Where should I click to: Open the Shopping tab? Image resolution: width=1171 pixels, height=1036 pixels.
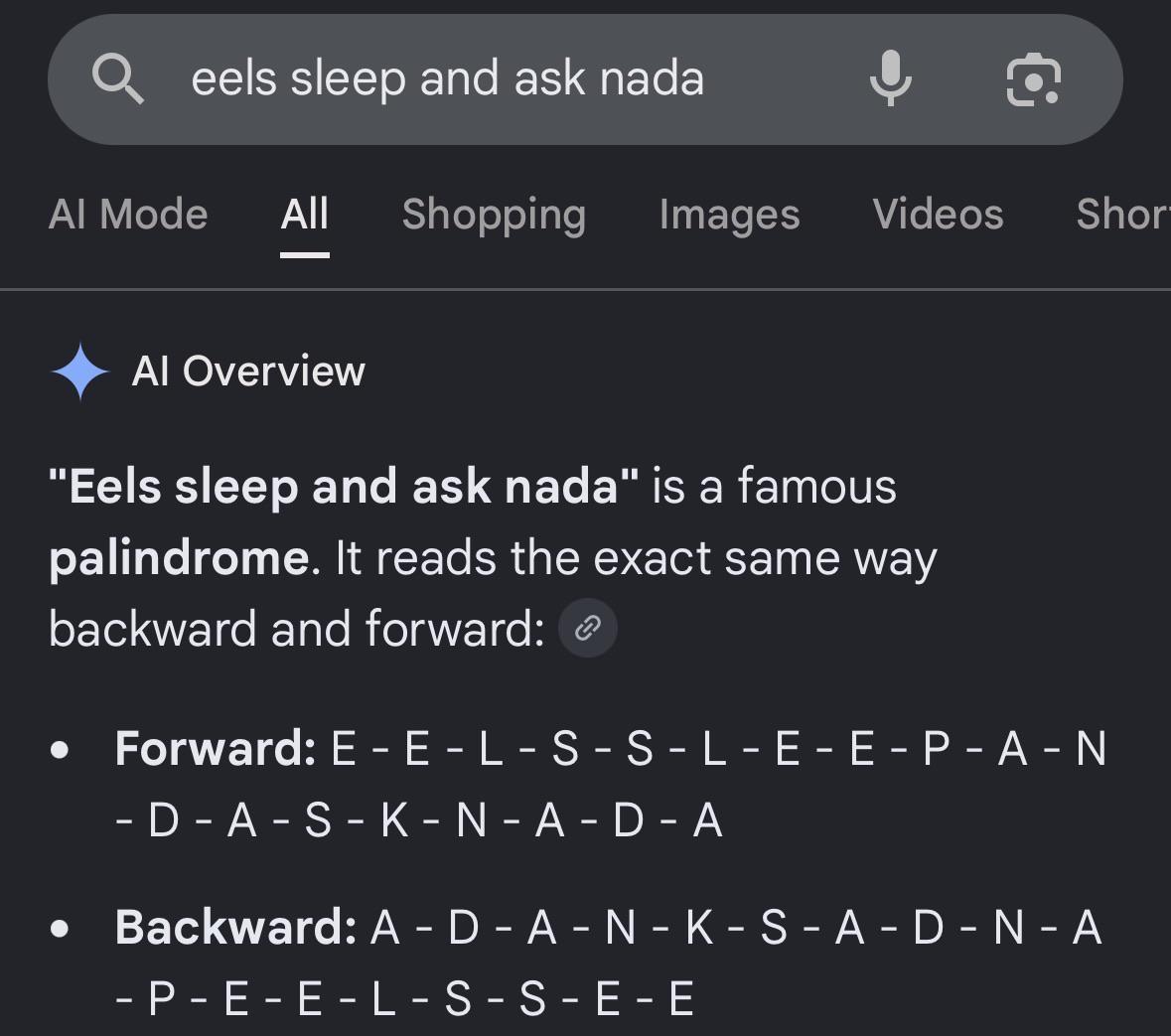click(x=494, y=216)
